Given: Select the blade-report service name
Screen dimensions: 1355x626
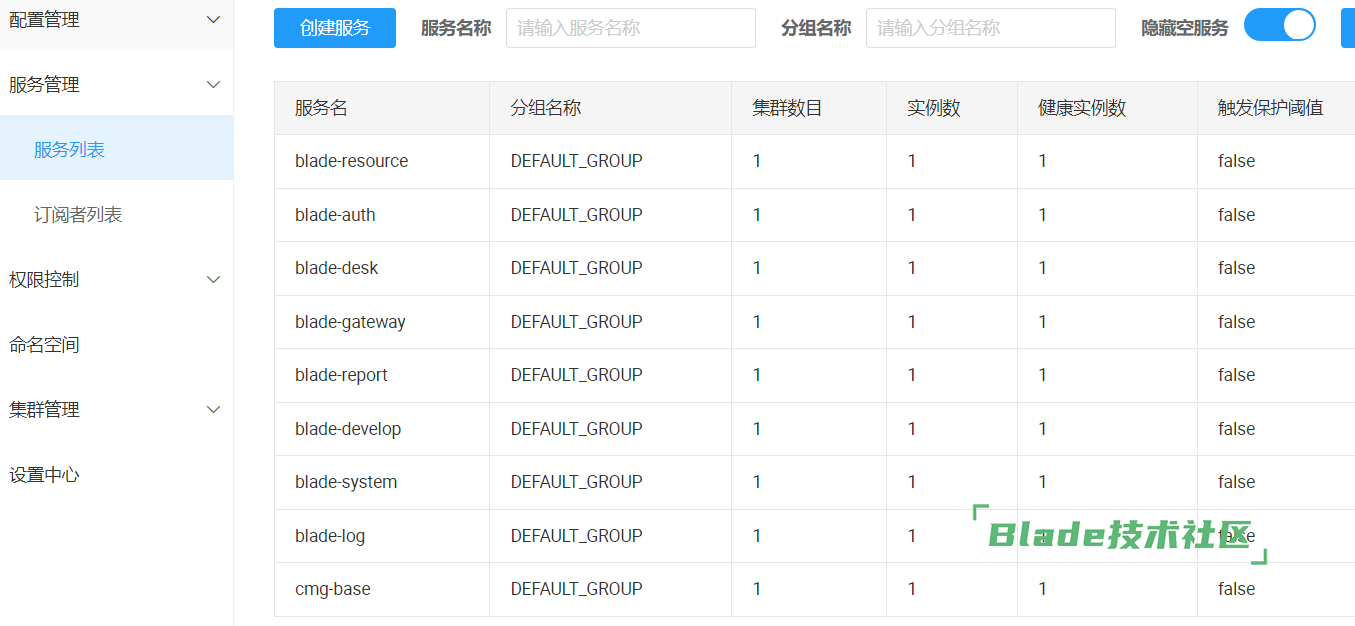Looking at the screenshot, I should pos(341,375).
